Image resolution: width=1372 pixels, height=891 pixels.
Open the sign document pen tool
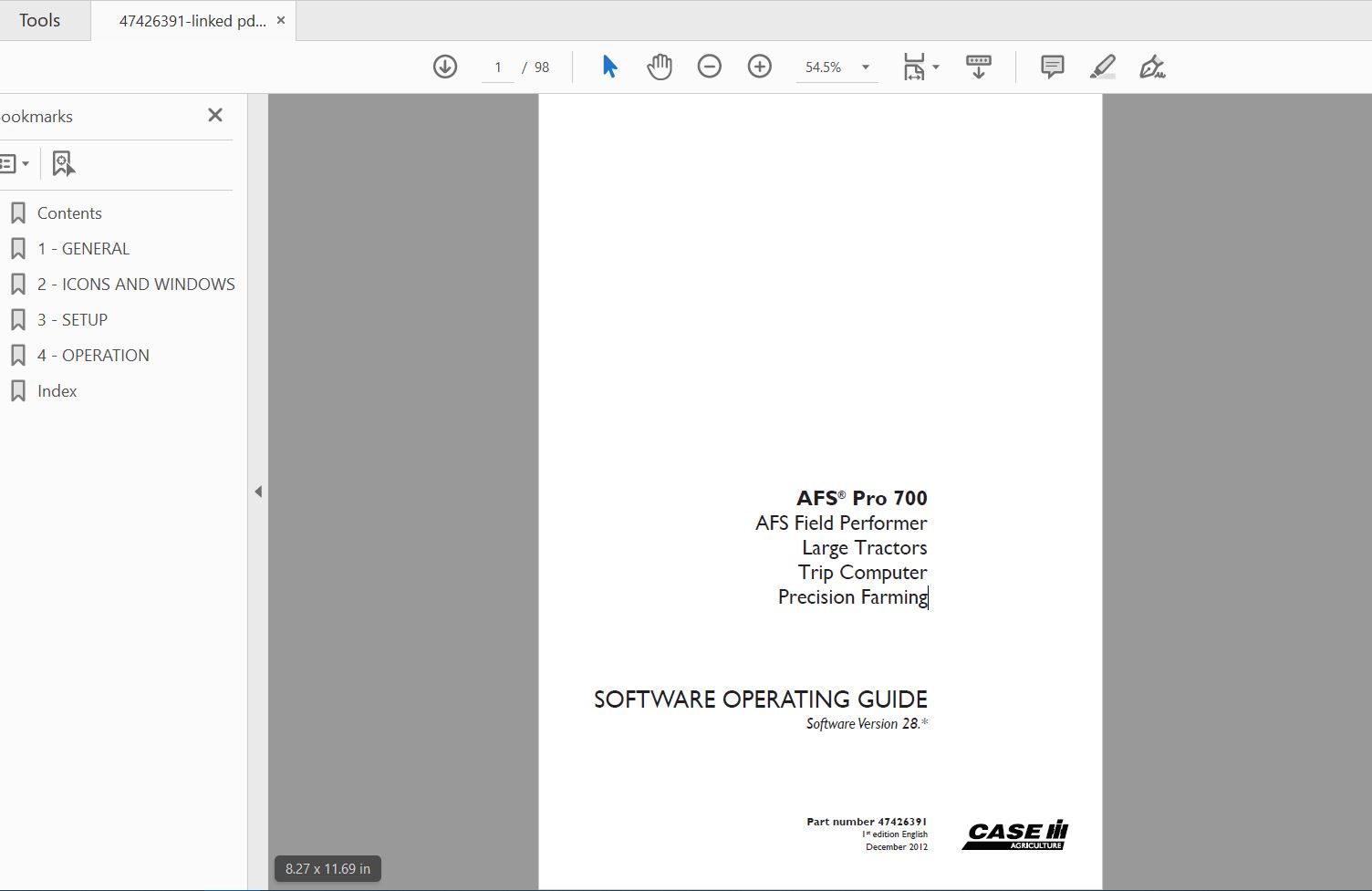coord(1152,67)
